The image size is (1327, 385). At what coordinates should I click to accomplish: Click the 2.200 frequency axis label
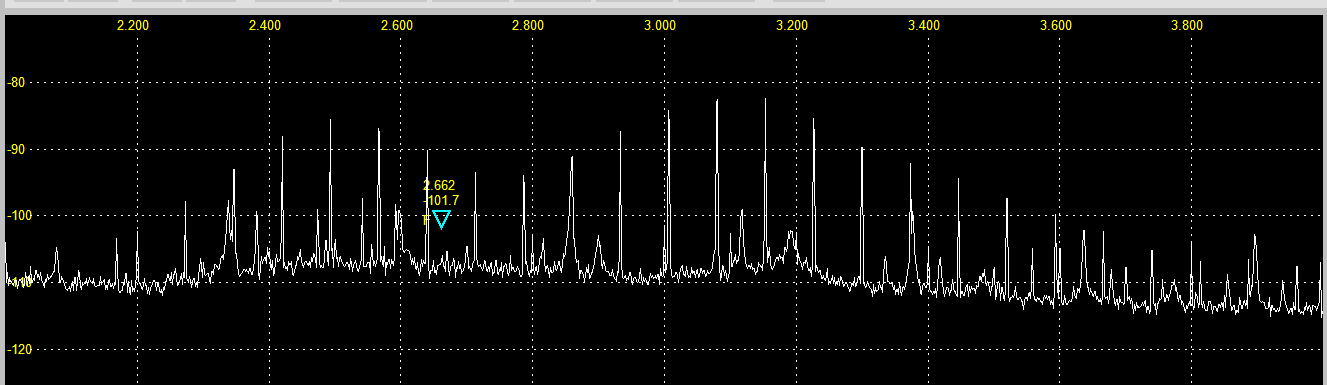pos(133,25)
